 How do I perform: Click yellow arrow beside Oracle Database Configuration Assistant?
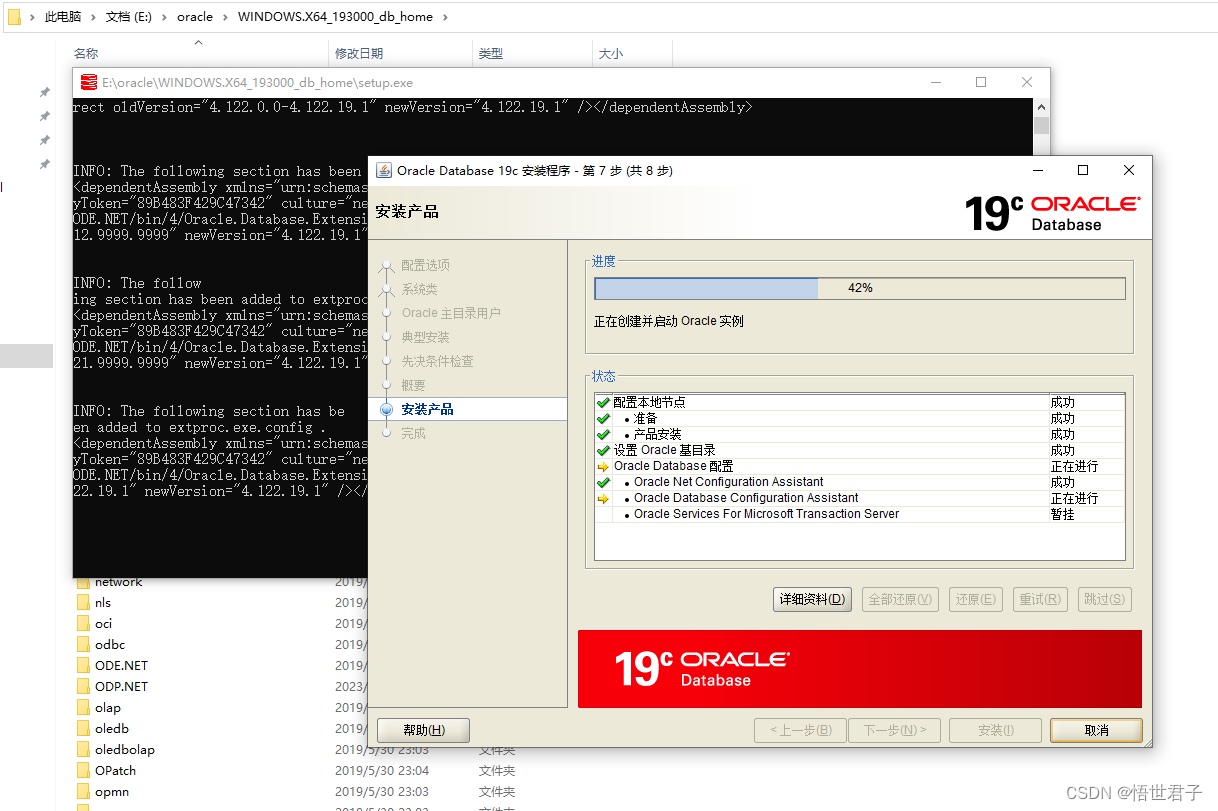(x=603, y=498)
